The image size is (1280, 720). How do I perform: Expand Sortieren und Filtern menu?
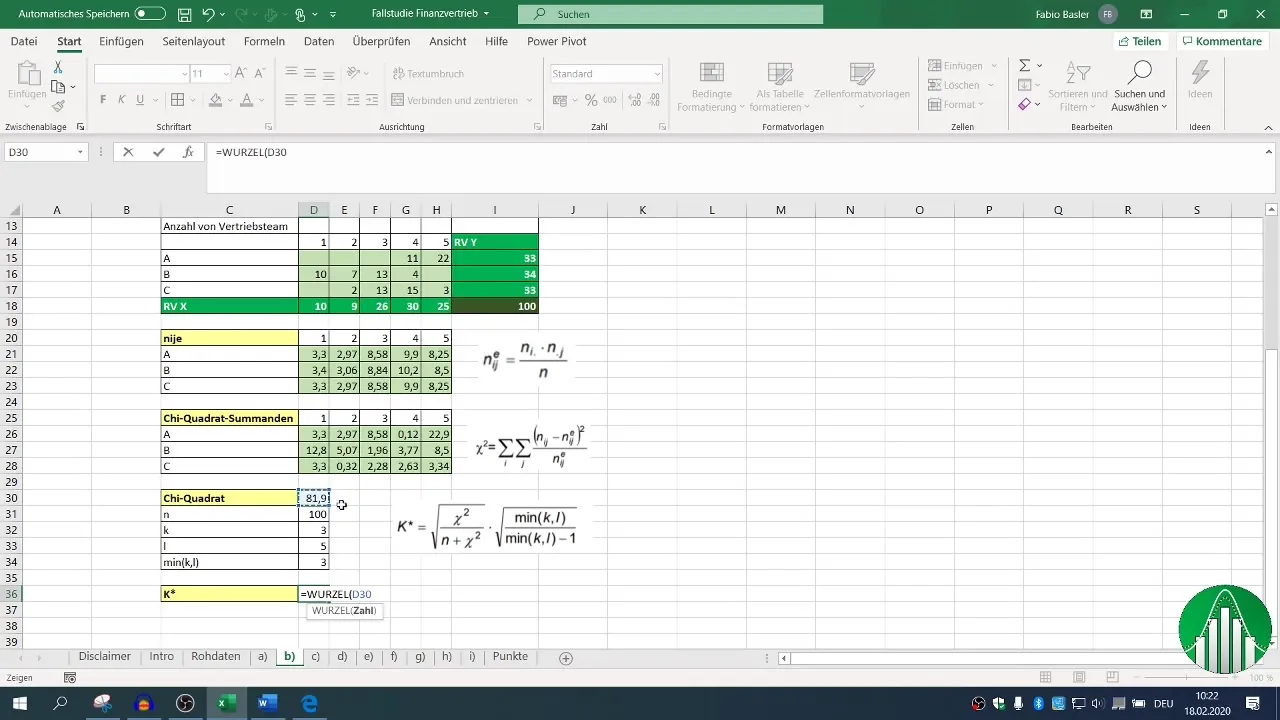pyautogui.click(x=1078, y=87)
